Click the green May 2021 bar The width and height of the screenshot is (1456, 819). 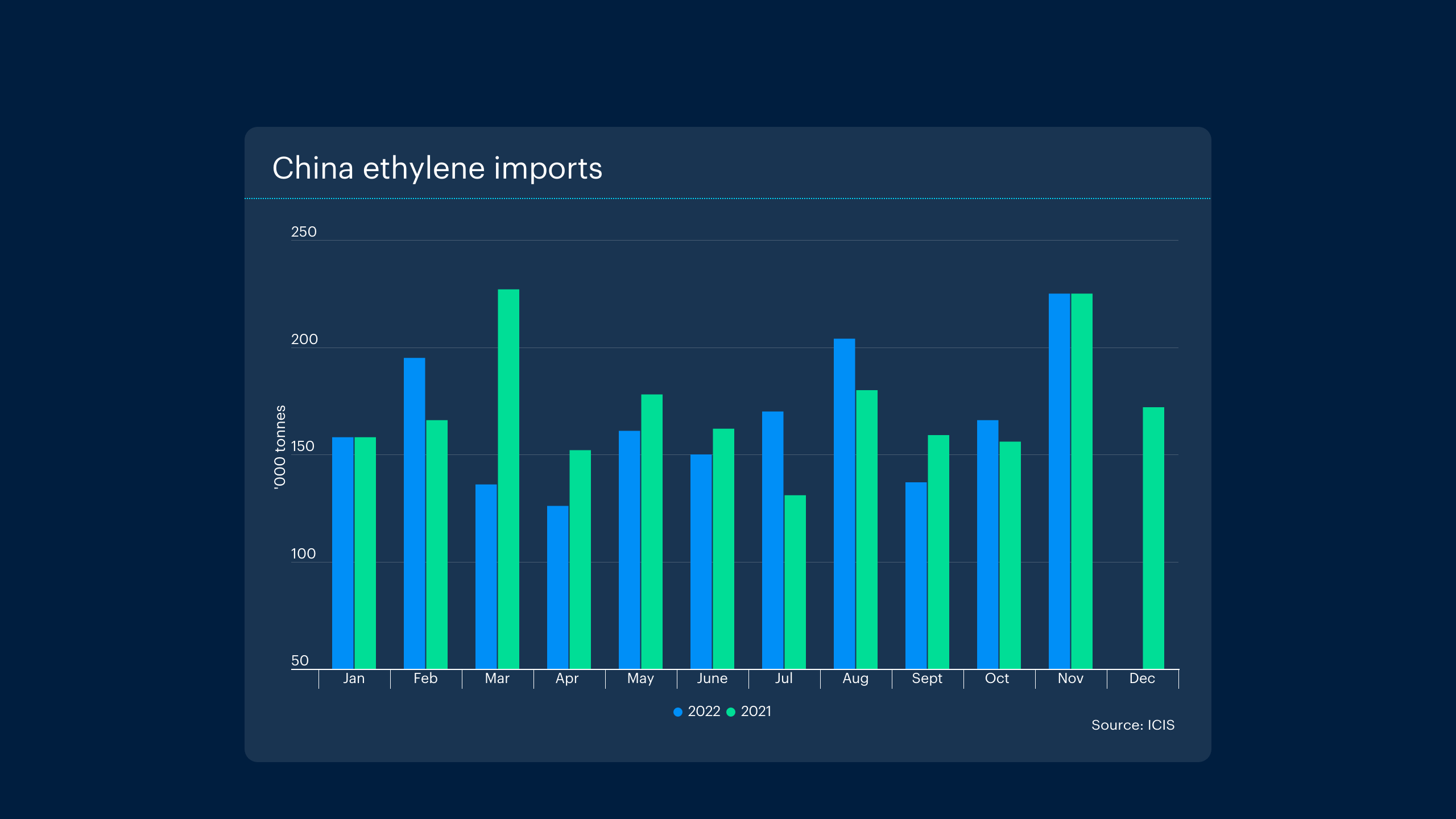(652, 531)
